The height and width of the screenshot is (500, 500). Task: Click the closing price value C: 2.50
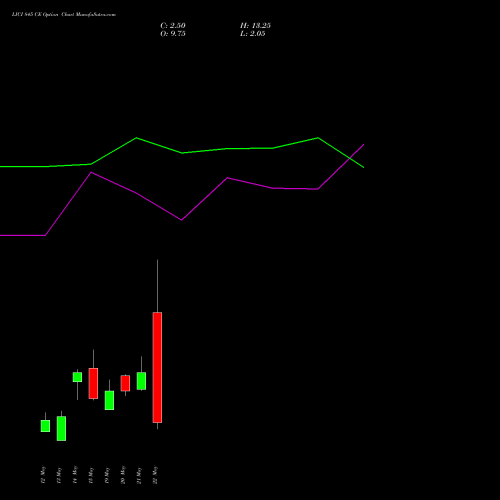coord(173,26)
